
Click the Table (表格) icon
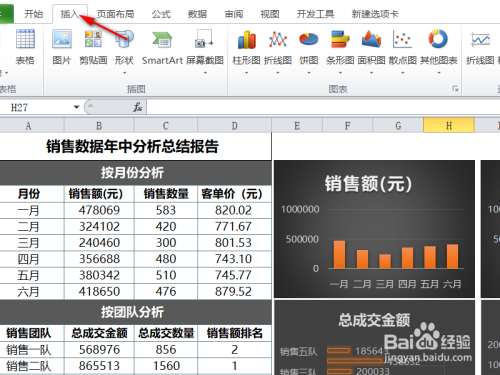25,39
